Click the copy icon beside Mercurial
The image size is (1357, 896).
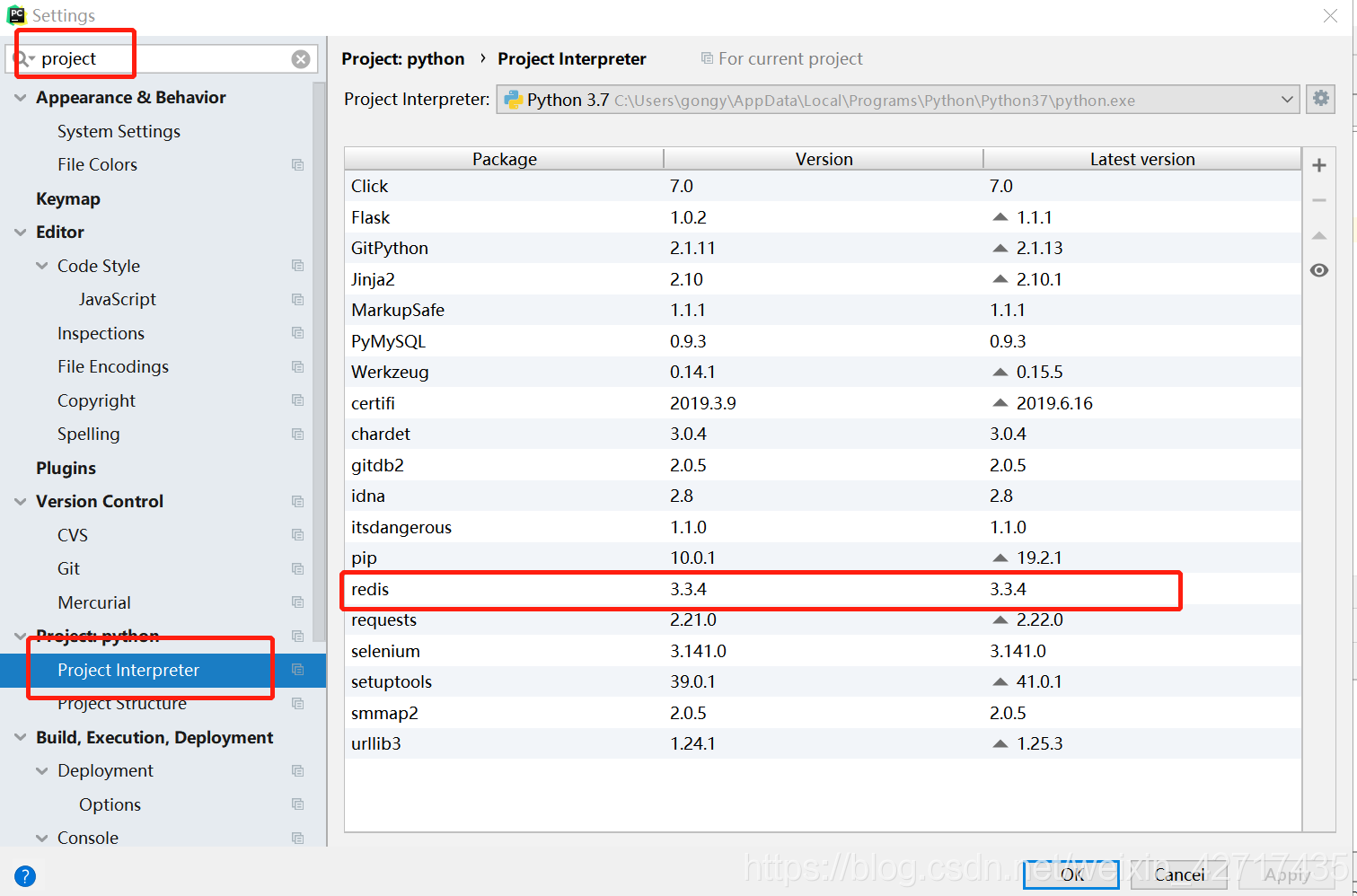tap(298, 602)
